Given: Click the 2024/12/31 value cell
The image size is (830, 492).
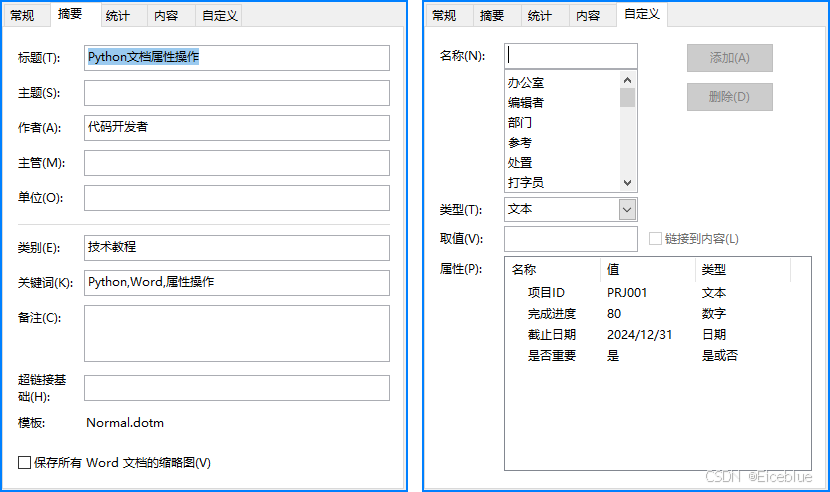Looking at the screenshot, I should pos(639,334).
